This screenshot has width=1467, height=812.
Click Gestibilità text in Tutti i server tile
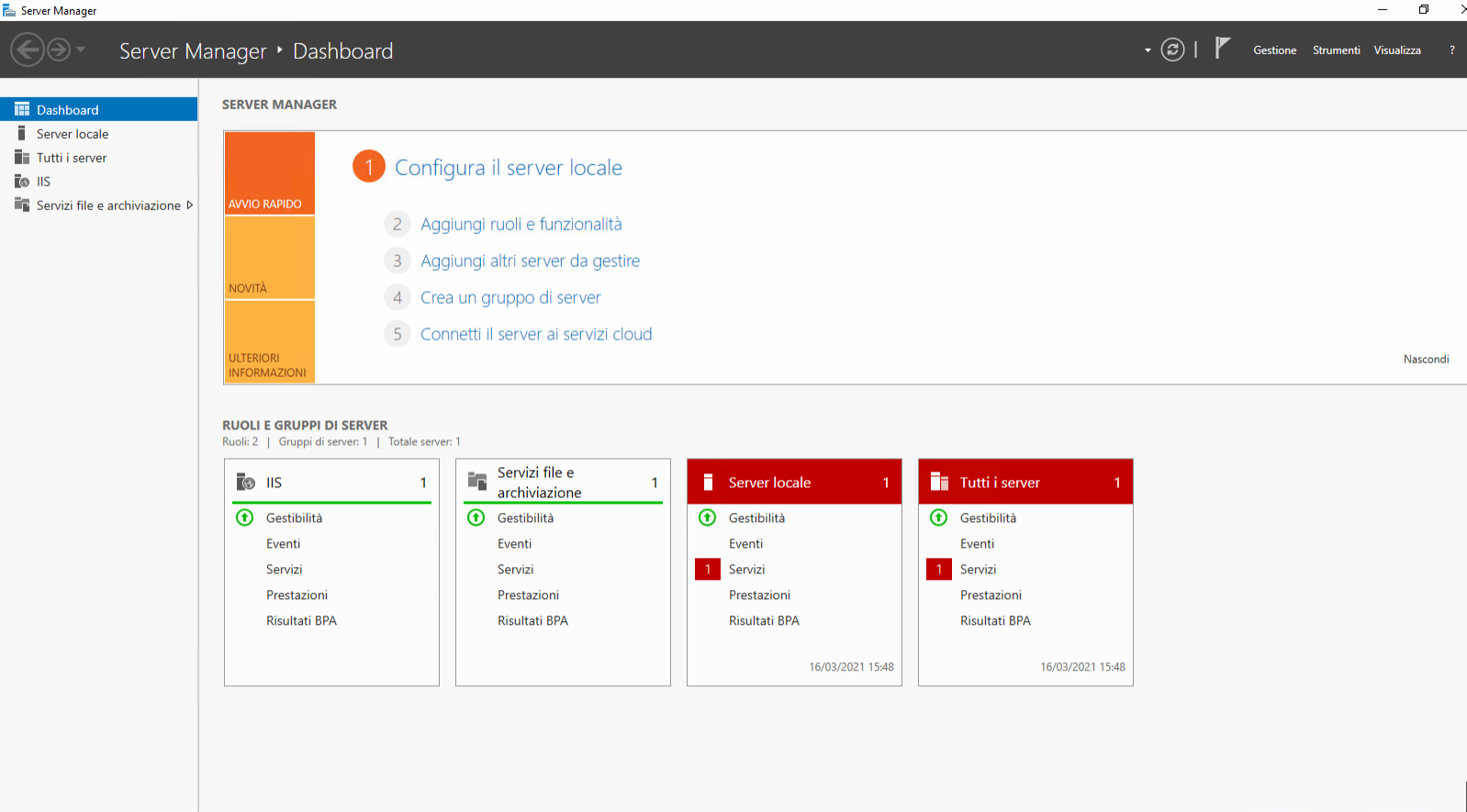point(988,518)
